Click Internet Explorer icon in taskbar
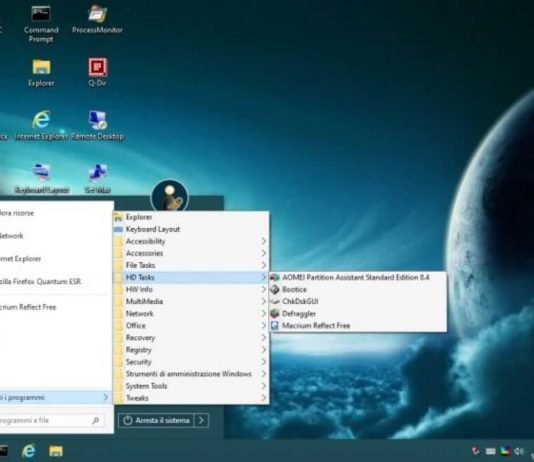Viewport: 534px width, 462px height. tap(29, 451)
